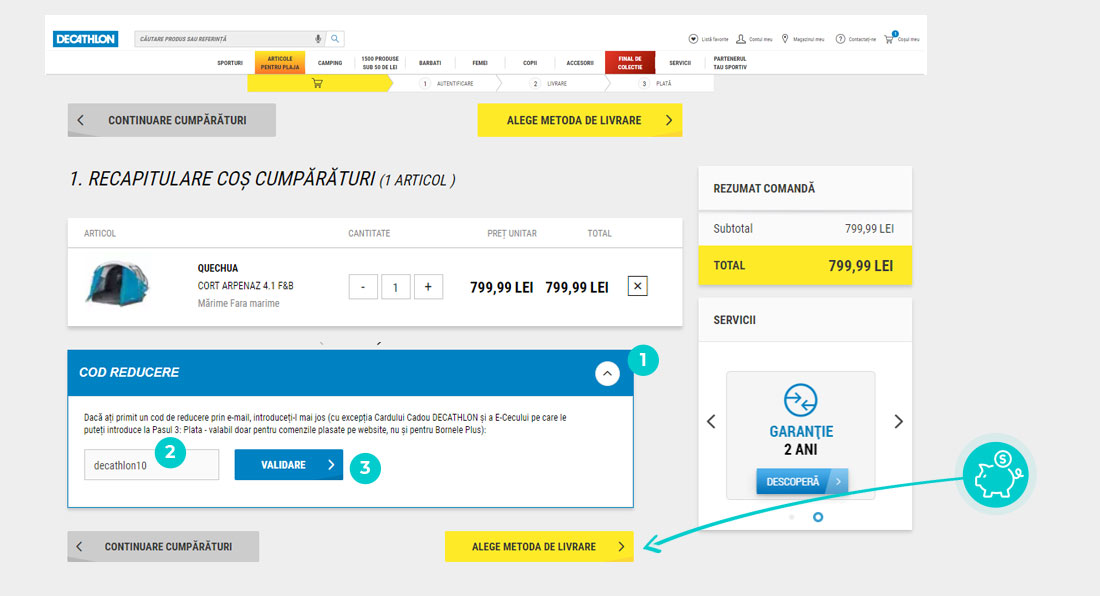Select the inactive carousel dot indicator
The image size is (1100, 596).
coord(792,517)
